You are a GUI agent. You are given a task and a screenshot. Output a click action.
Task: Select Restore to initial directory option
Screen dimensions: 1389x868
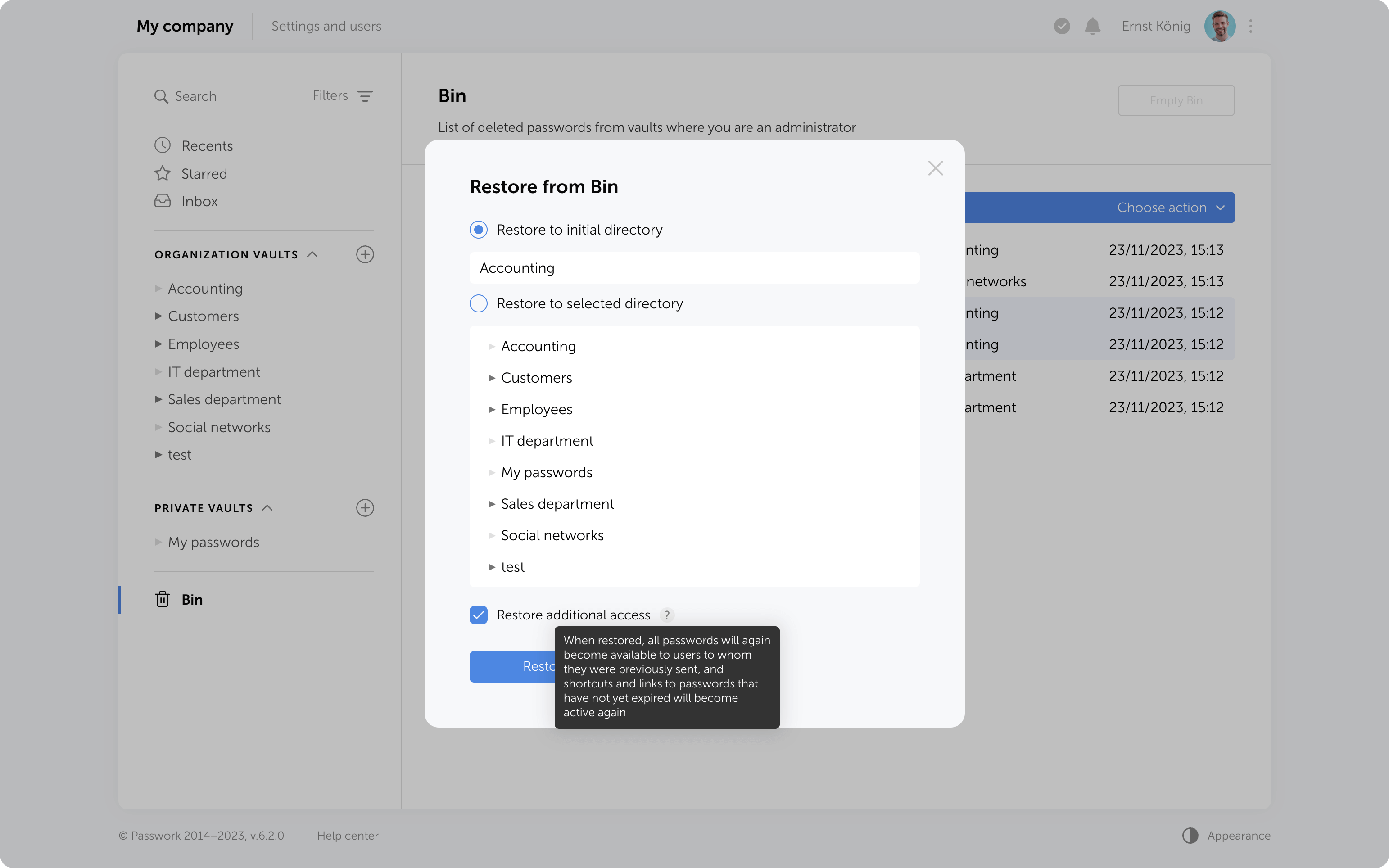point(479,230)
